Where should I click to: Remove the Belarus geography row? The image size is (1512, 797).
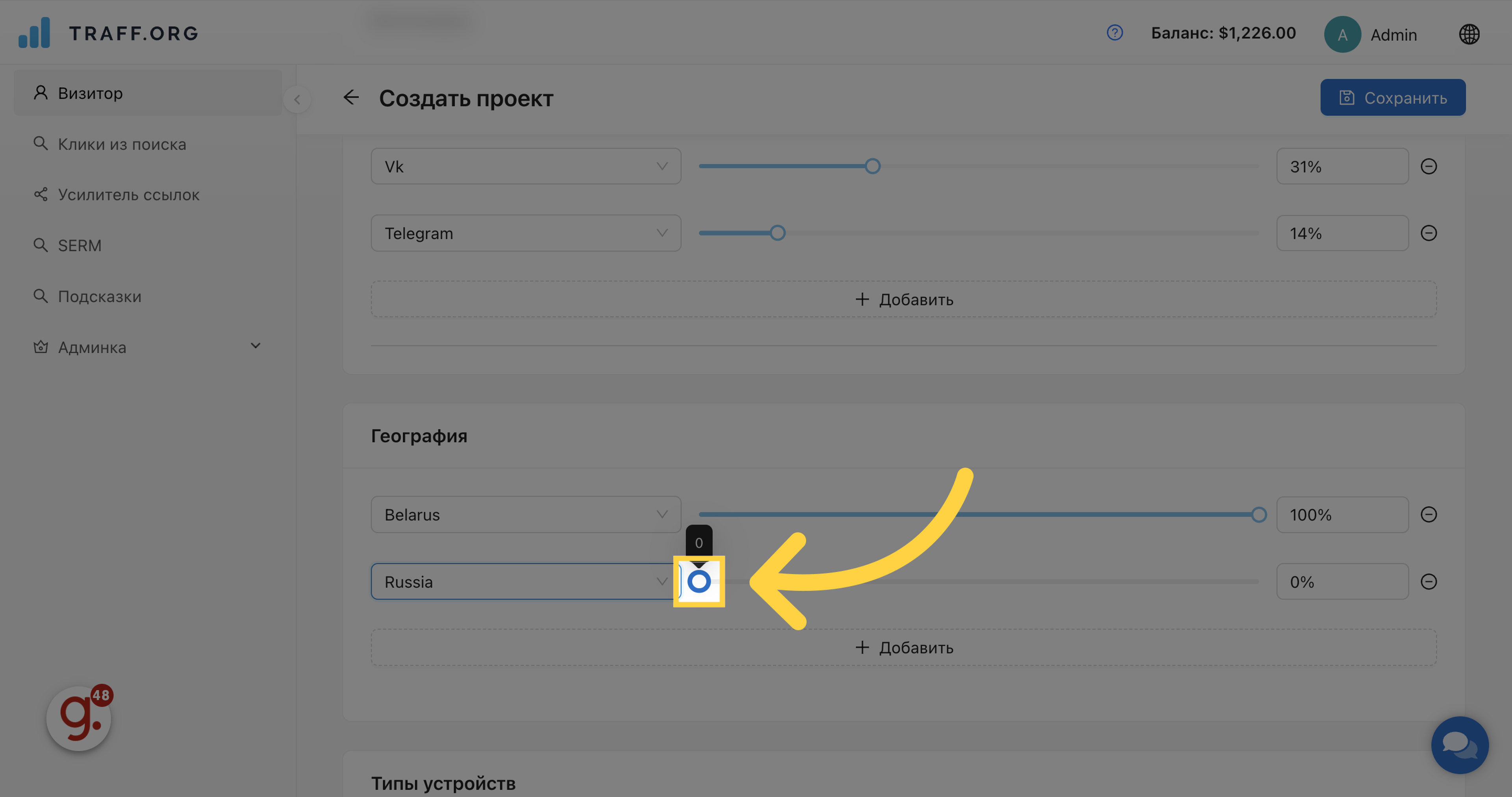pyautogui.click(x=1429, y=515)
